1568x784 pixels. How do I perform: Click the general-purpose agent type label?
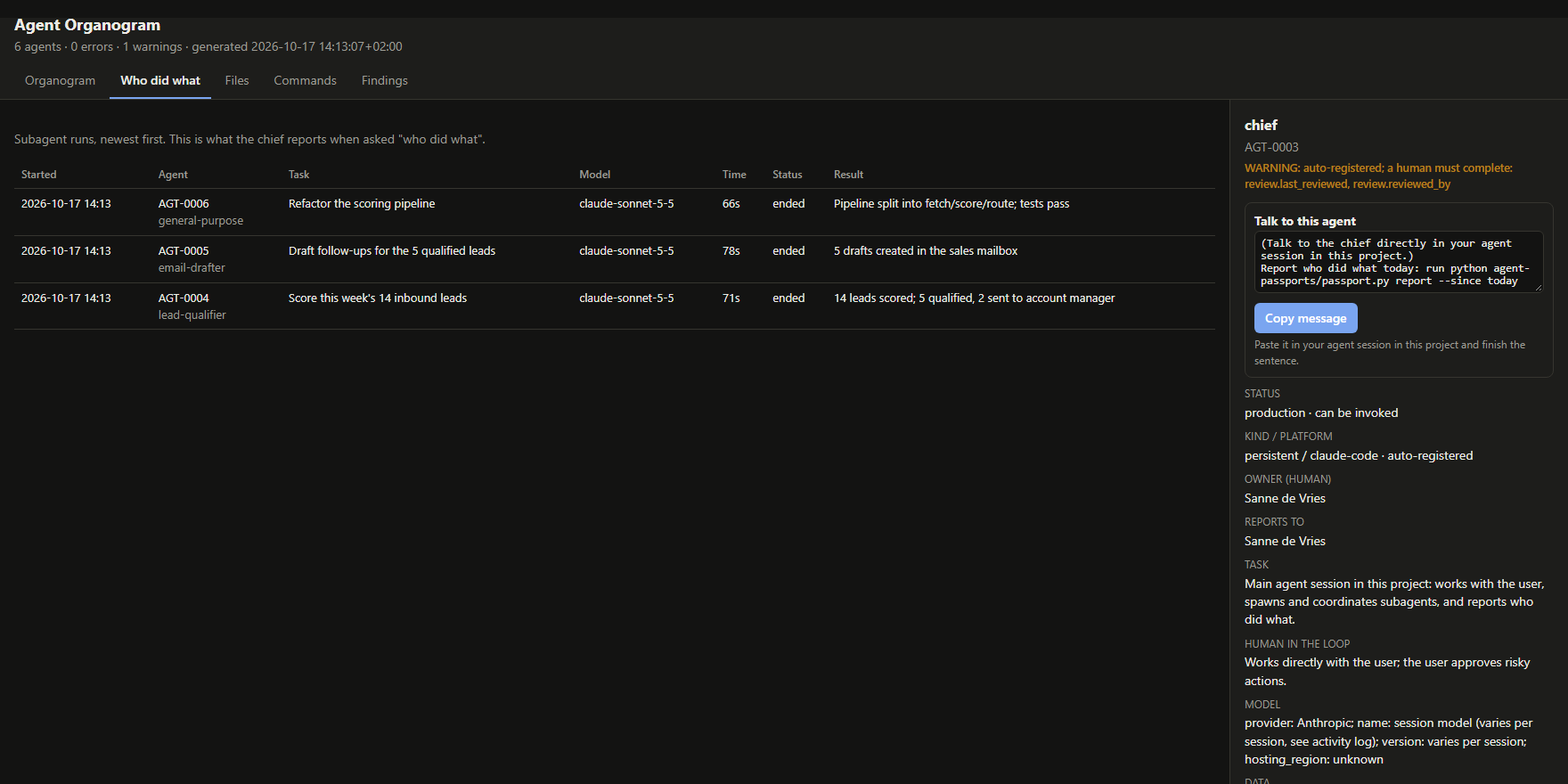pyautogui.click(x=200, y=221)
